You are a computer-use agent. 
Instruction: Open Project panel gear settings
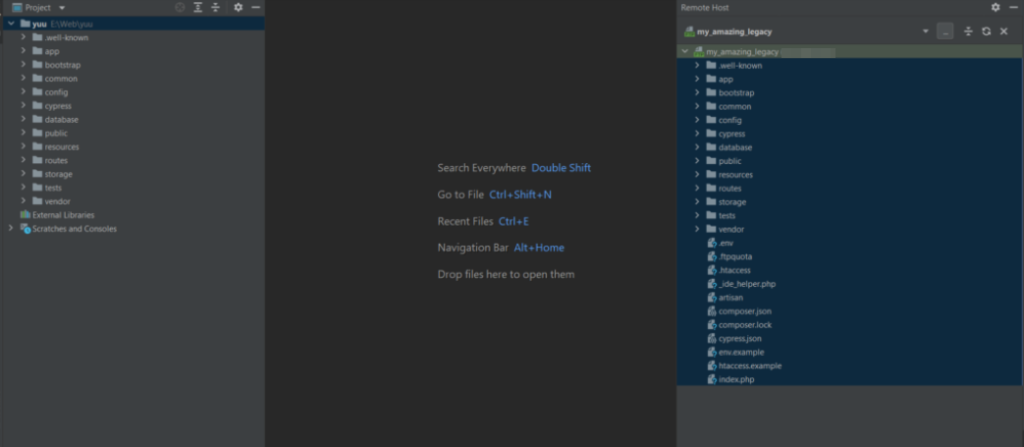pyautogui.click(x=238, y=7)
